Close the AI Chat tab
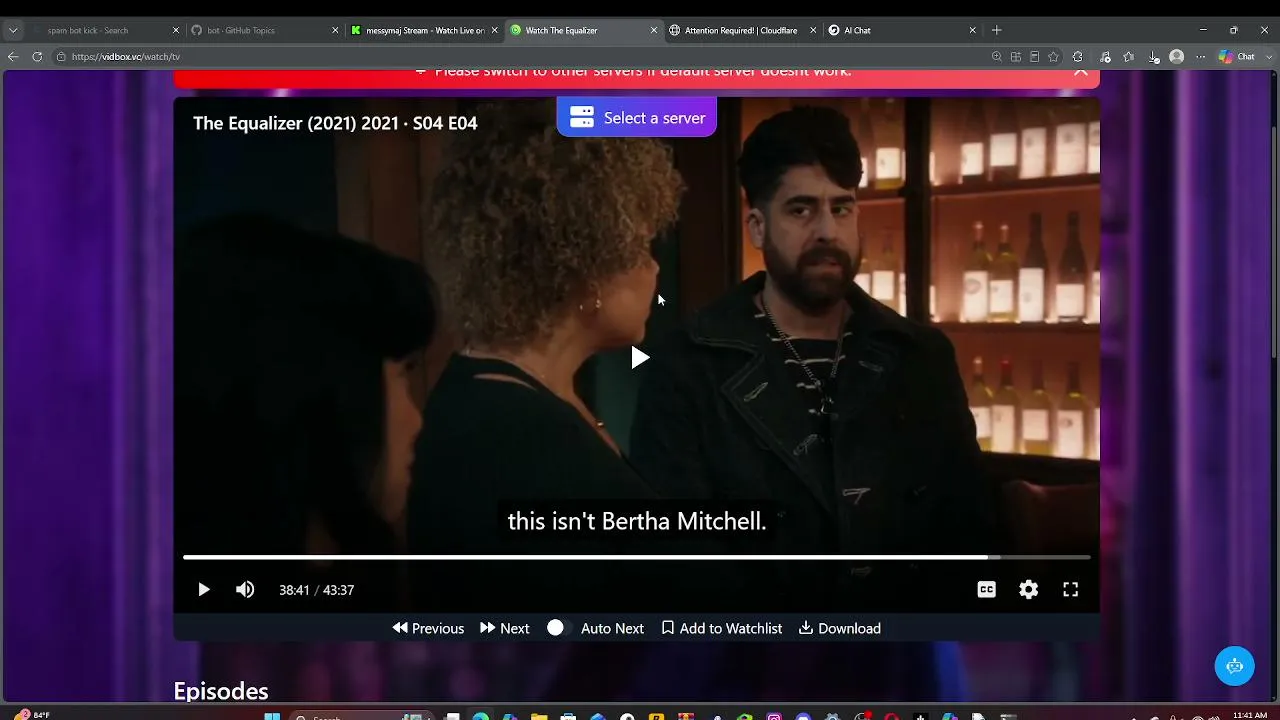 click(972, 30)
